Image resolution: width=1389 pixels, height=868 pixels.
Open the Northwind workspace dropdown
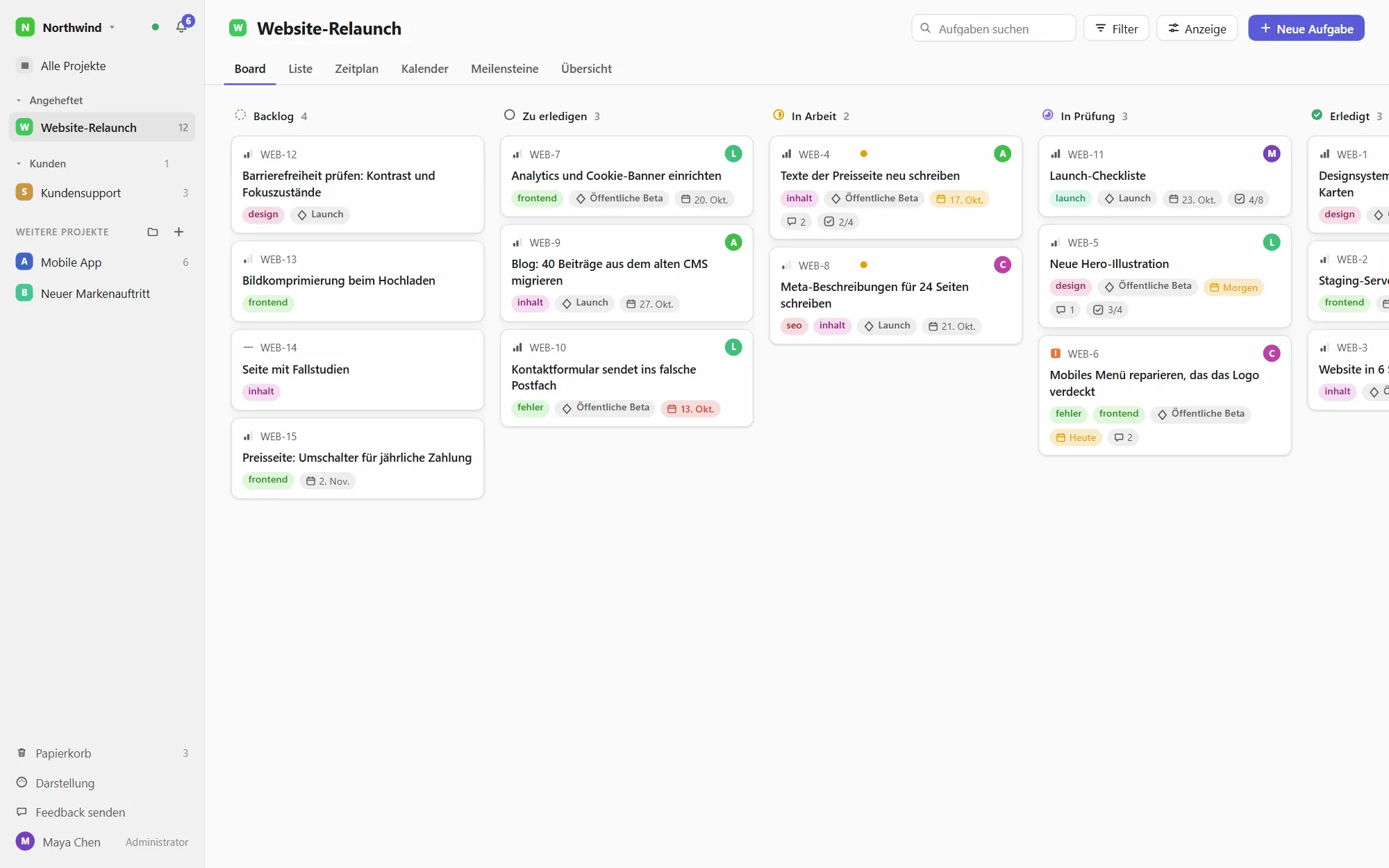tap(65, 27)
